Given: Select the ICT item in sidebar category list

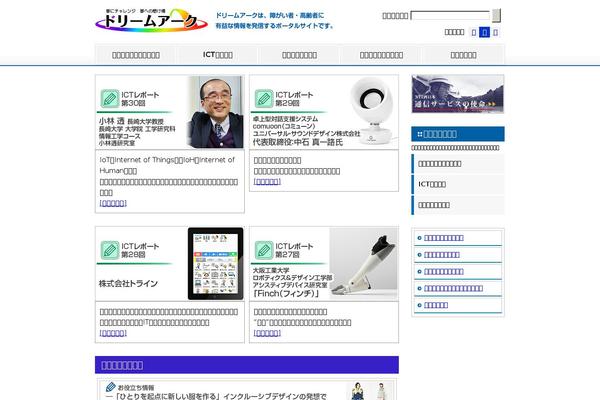Looking at the screenshot, I should coord(458,184).
